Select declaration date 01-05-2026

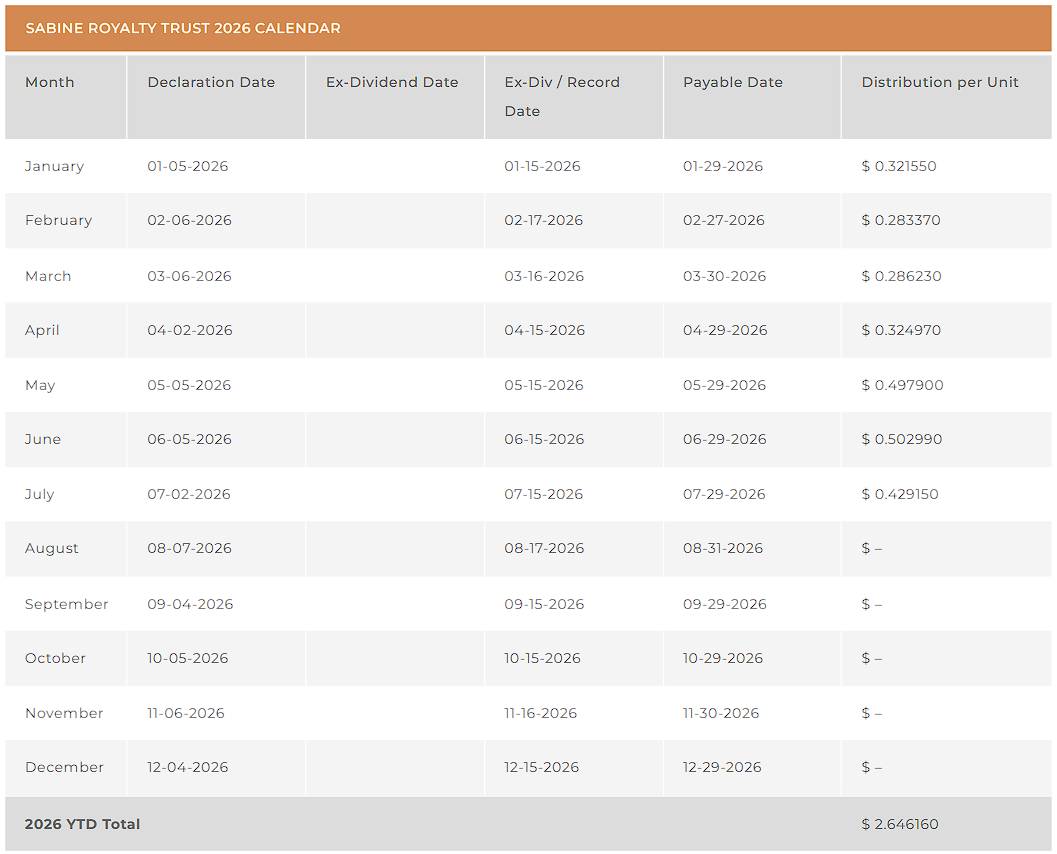point(188,166)
